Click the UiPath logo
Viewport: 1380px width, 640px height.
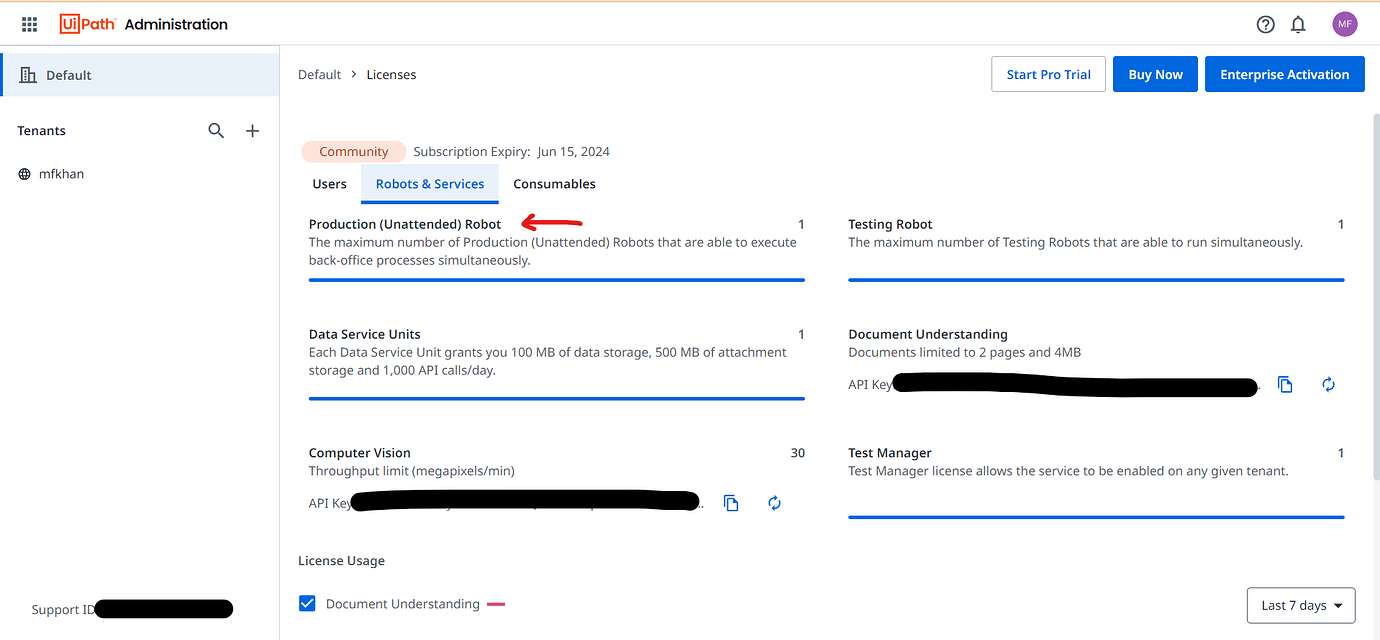[x=87, y=23]
